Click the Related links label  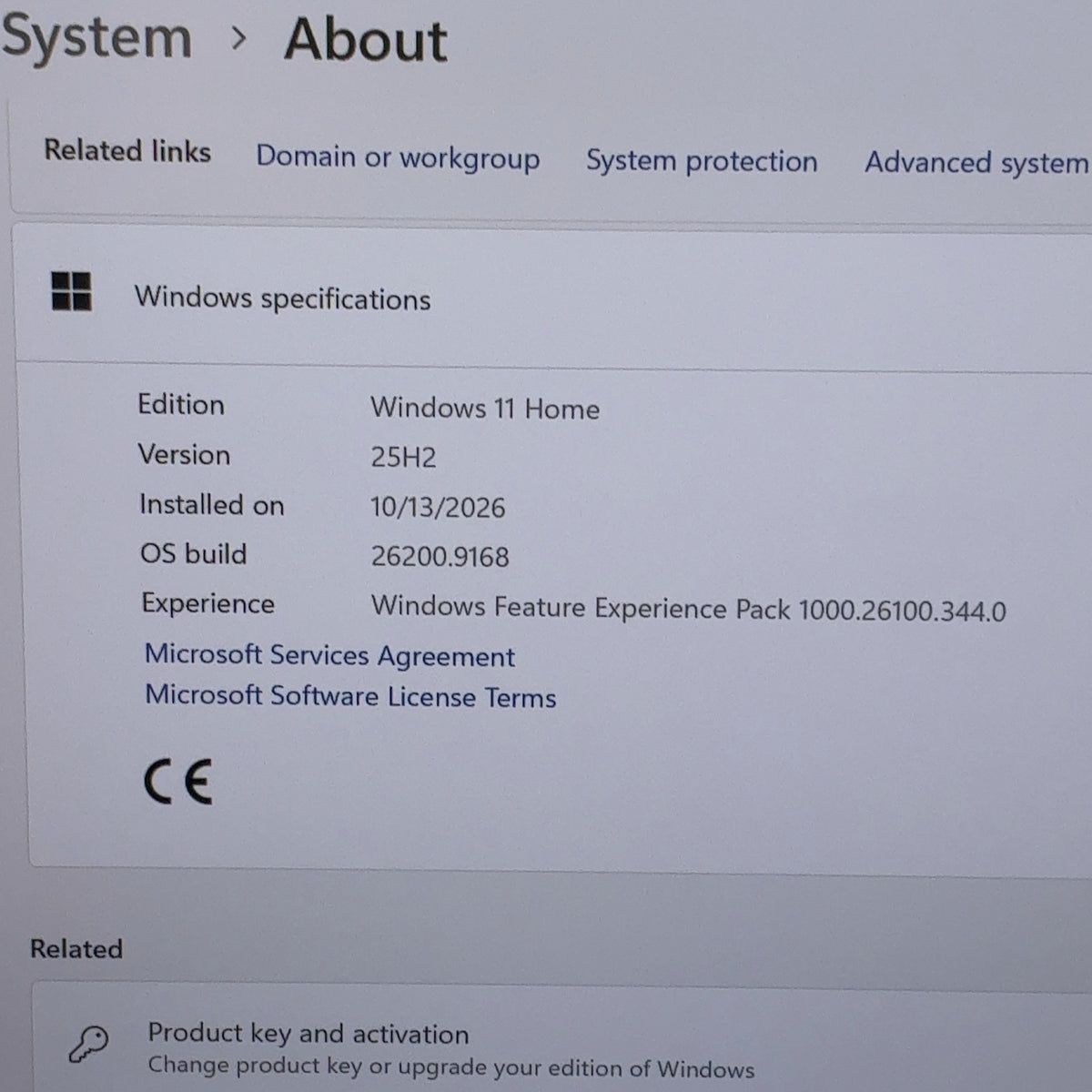tap(127, 150)
